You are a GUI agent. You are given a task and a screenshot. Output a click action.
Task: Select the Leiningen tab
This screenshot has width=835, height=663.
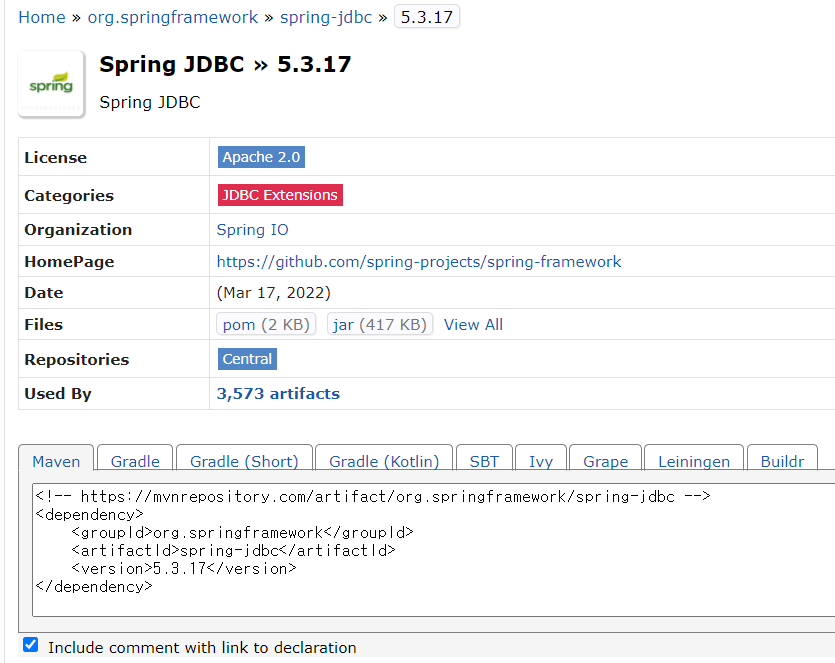[x=693, y=461]
